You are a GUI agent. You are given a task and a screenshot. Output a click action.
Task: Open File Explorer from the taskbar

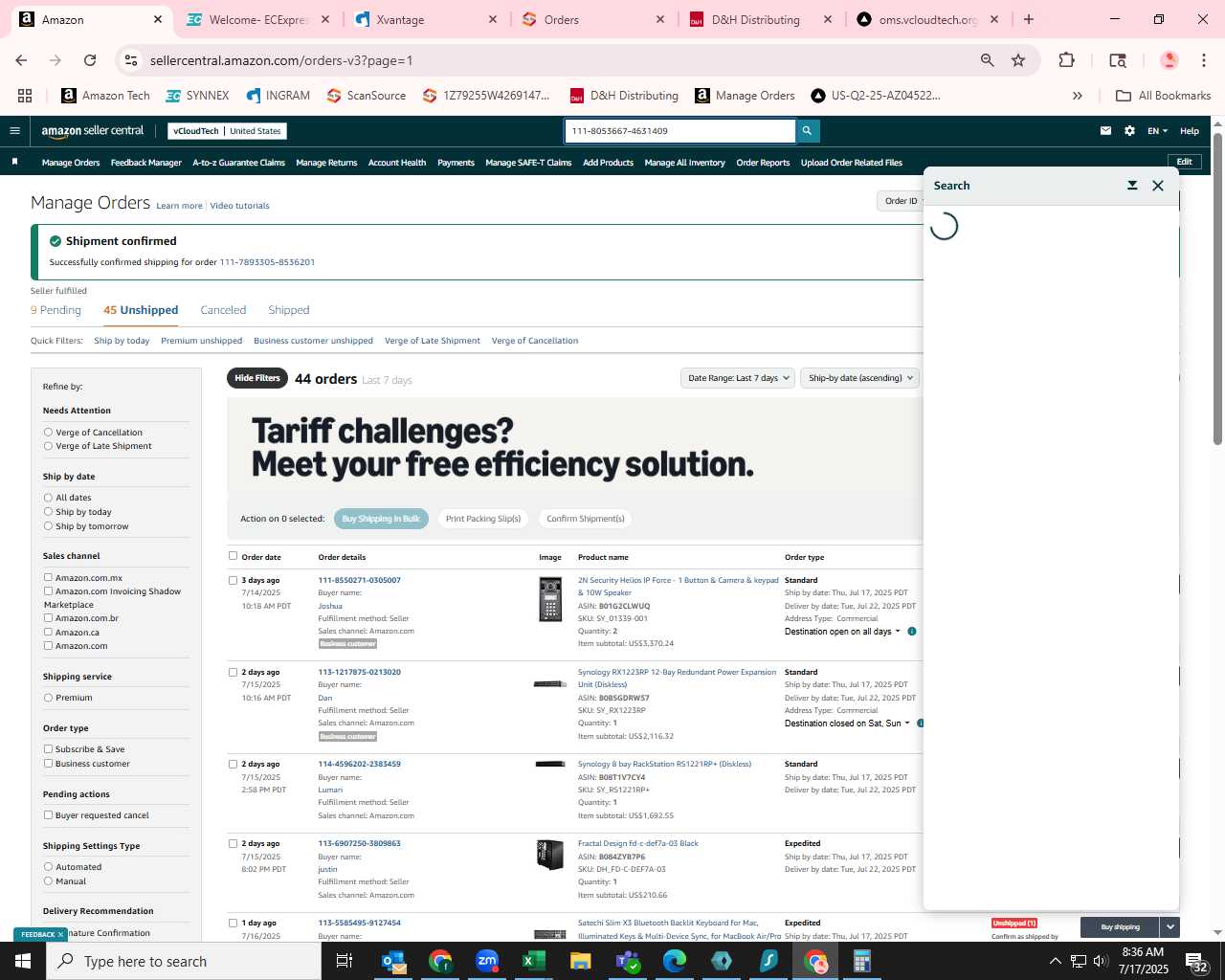[x=581, y=961]
